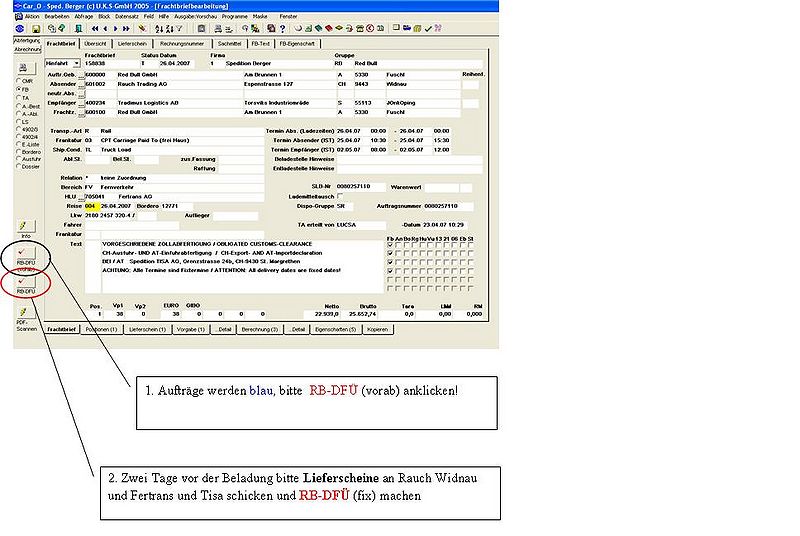Open lookup button next to HLU
The image size is (800, 536).
point(81,197)
